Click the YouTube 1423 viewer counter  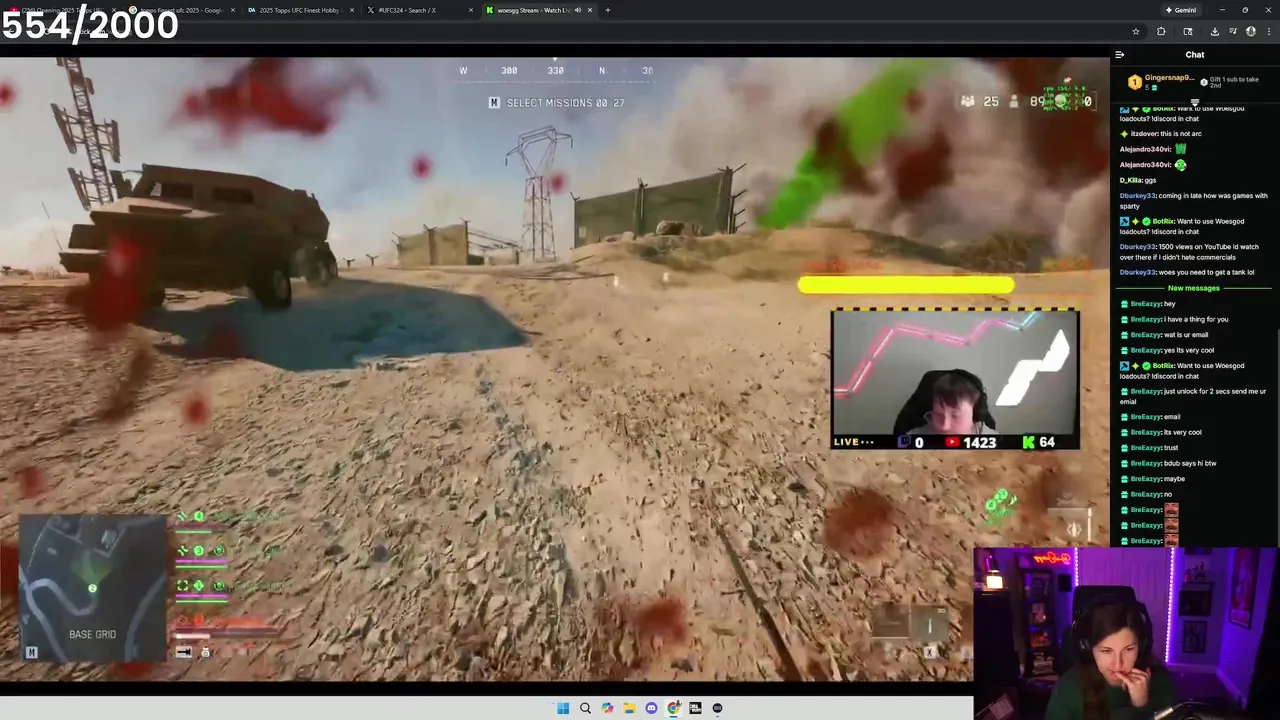[x=970, y=442]
